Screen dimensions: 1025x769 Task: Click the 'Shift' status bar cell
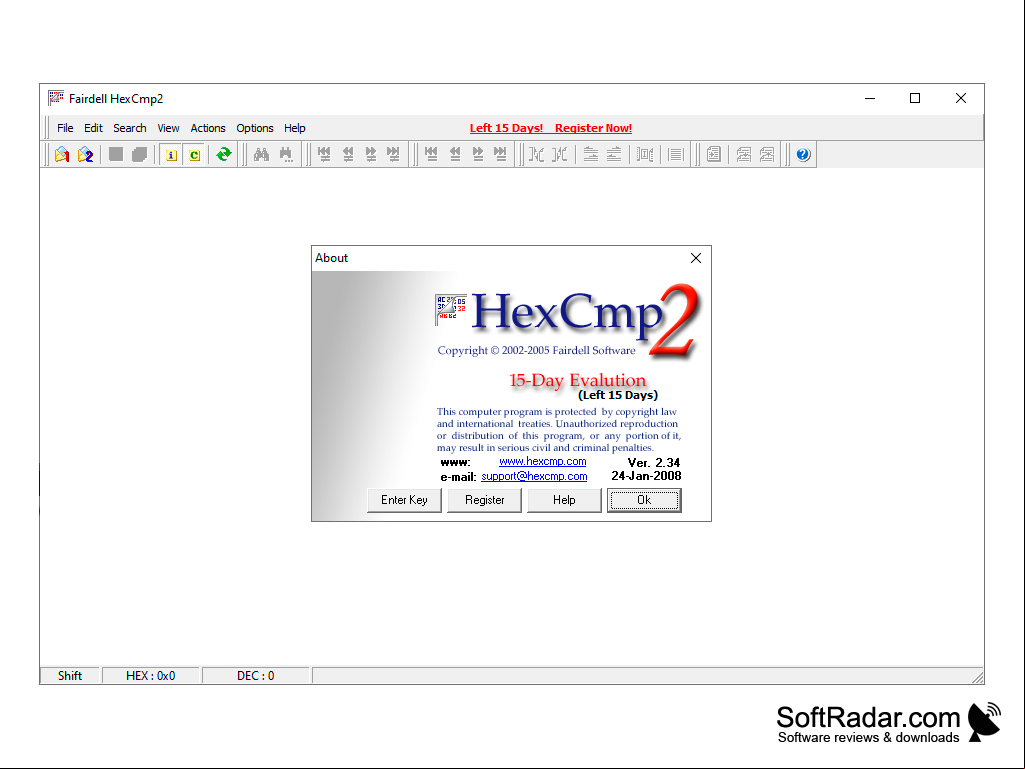click(x=70, y=675)
